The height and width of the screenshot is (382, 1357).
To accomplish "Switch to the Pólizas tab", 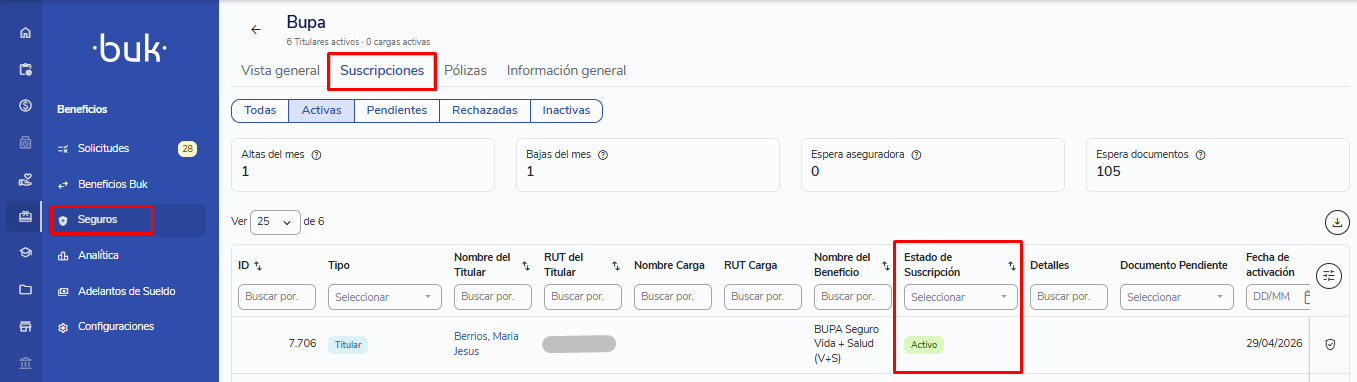I will (x=465, y=70).
